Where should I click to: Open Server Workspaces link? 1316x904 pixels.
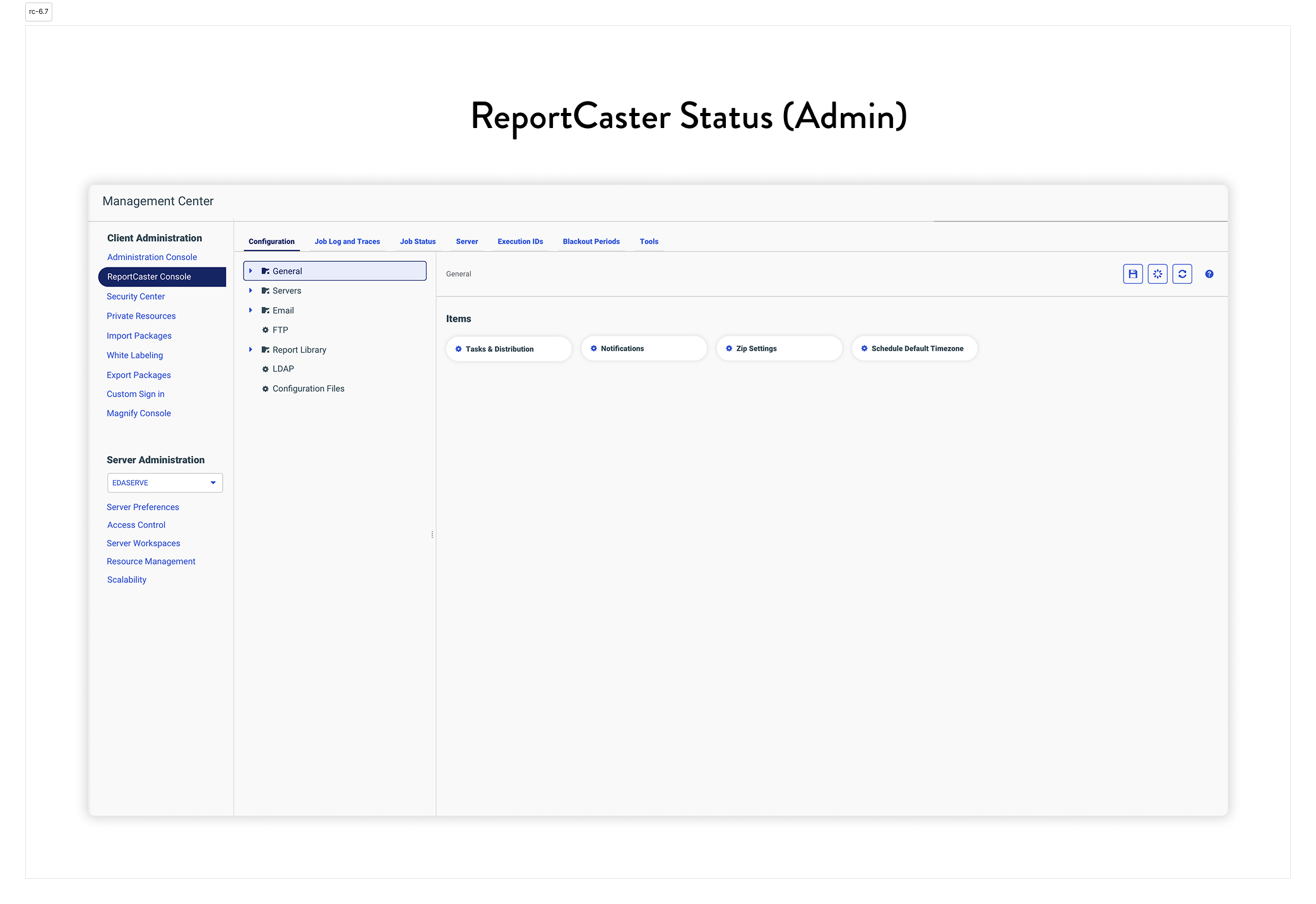pos(143,543)
